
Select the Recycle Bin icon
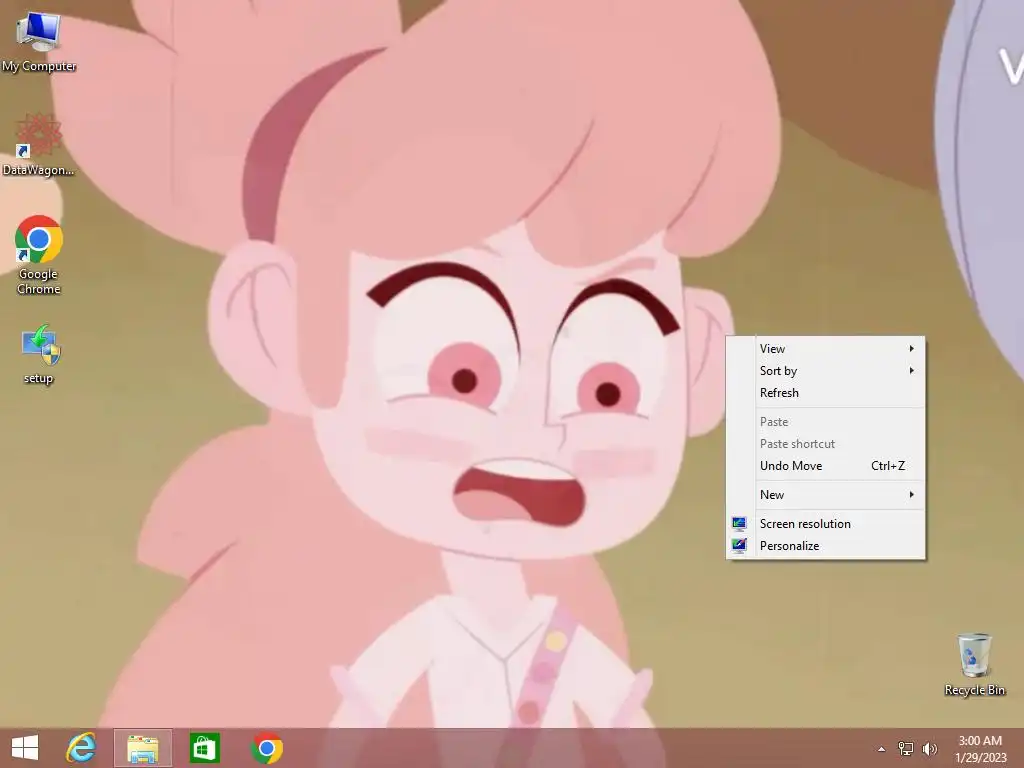pyautogui.click(x=974, y=664)
